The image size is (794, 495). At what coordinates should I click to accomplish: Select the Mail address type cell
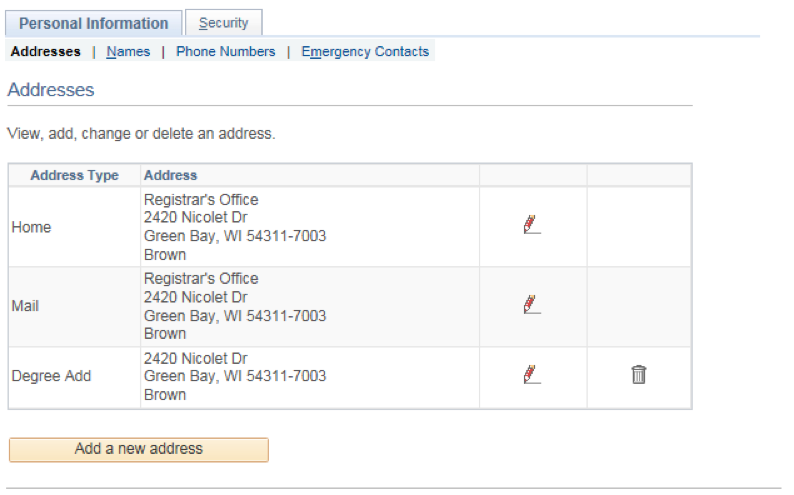25,306
